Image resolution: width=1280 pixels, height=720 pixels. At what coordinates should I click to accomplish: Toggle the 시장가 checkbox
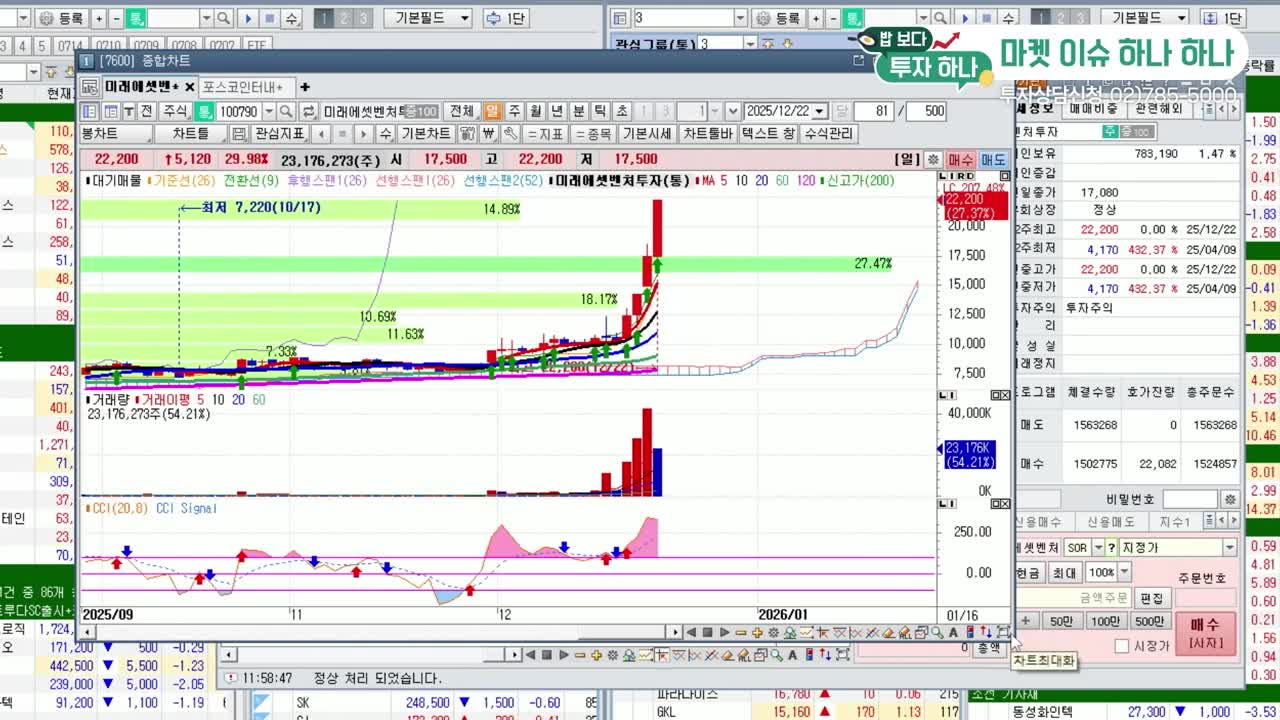[x=1122, y=646]
